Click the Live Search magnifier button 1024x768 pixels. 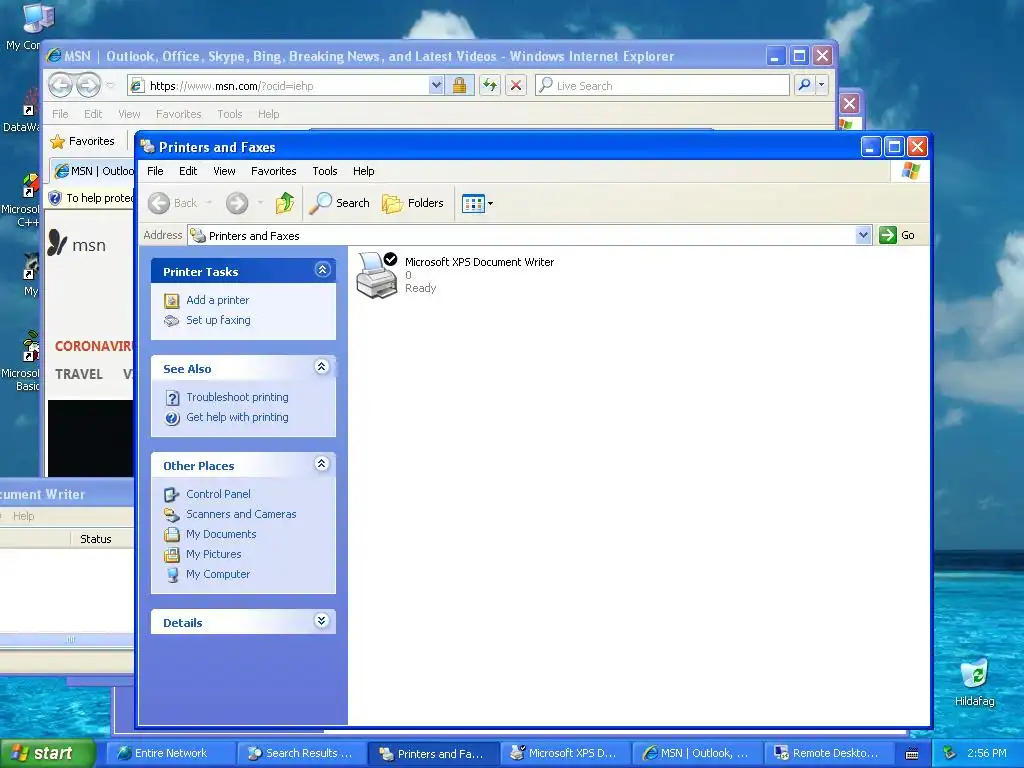pos(805,85)
